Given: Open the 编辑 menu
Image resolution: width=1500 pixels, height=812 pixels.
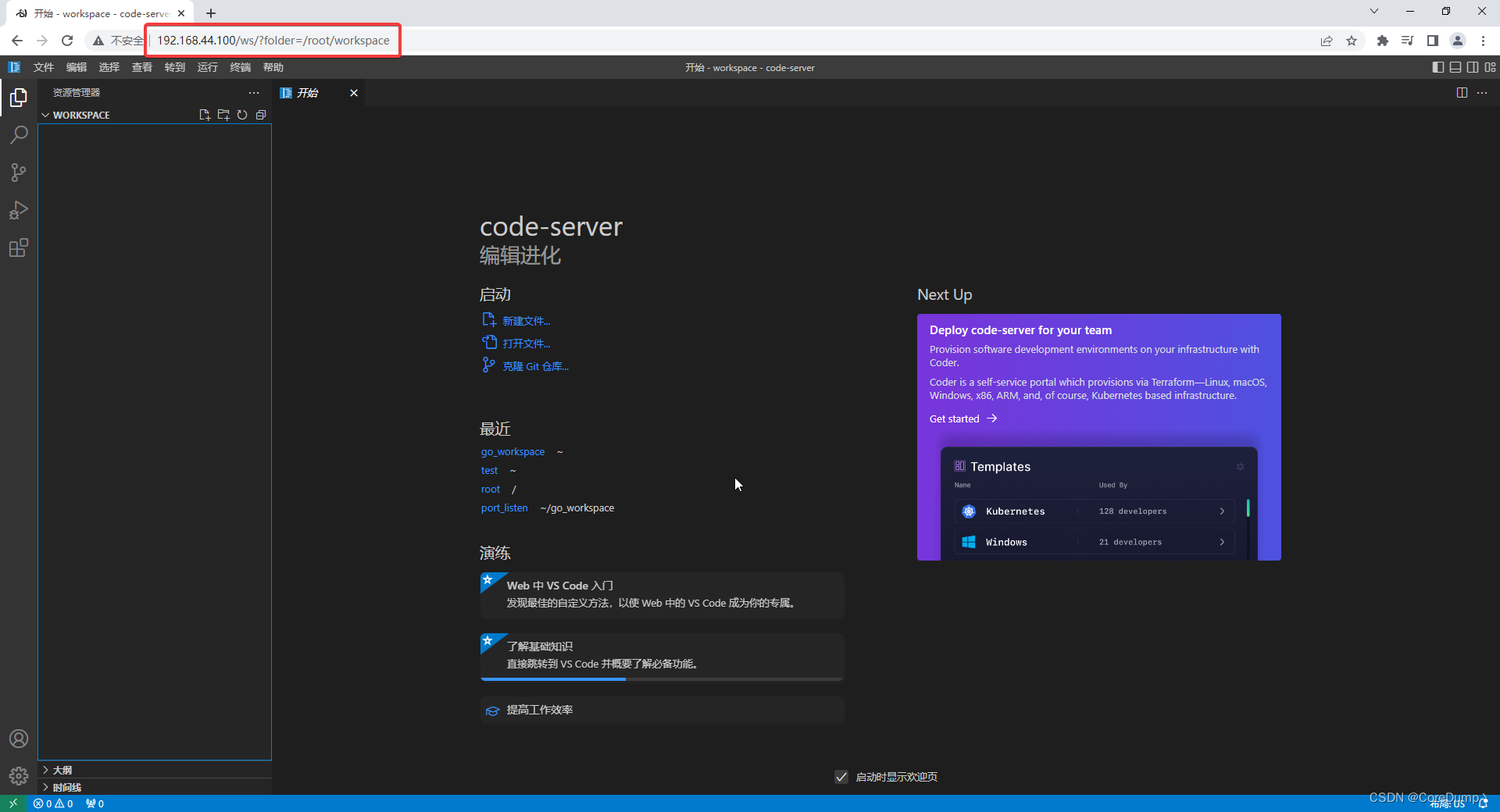Looking at the screenshot, I should pos(77,67).
